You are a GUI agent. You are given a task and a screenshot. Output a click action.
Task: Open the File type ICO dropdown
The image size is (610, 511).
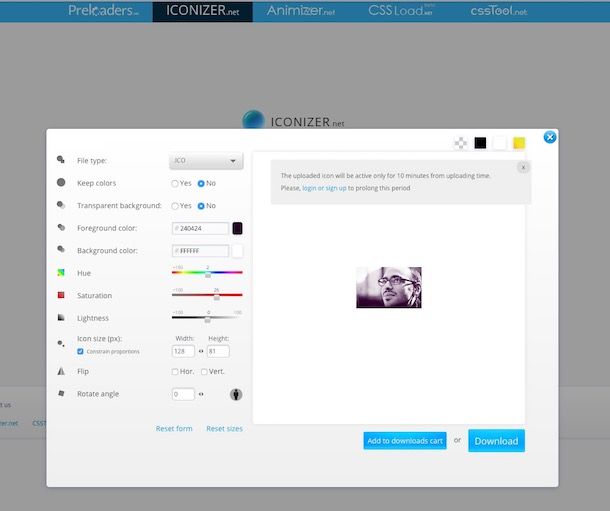[206, 161]
